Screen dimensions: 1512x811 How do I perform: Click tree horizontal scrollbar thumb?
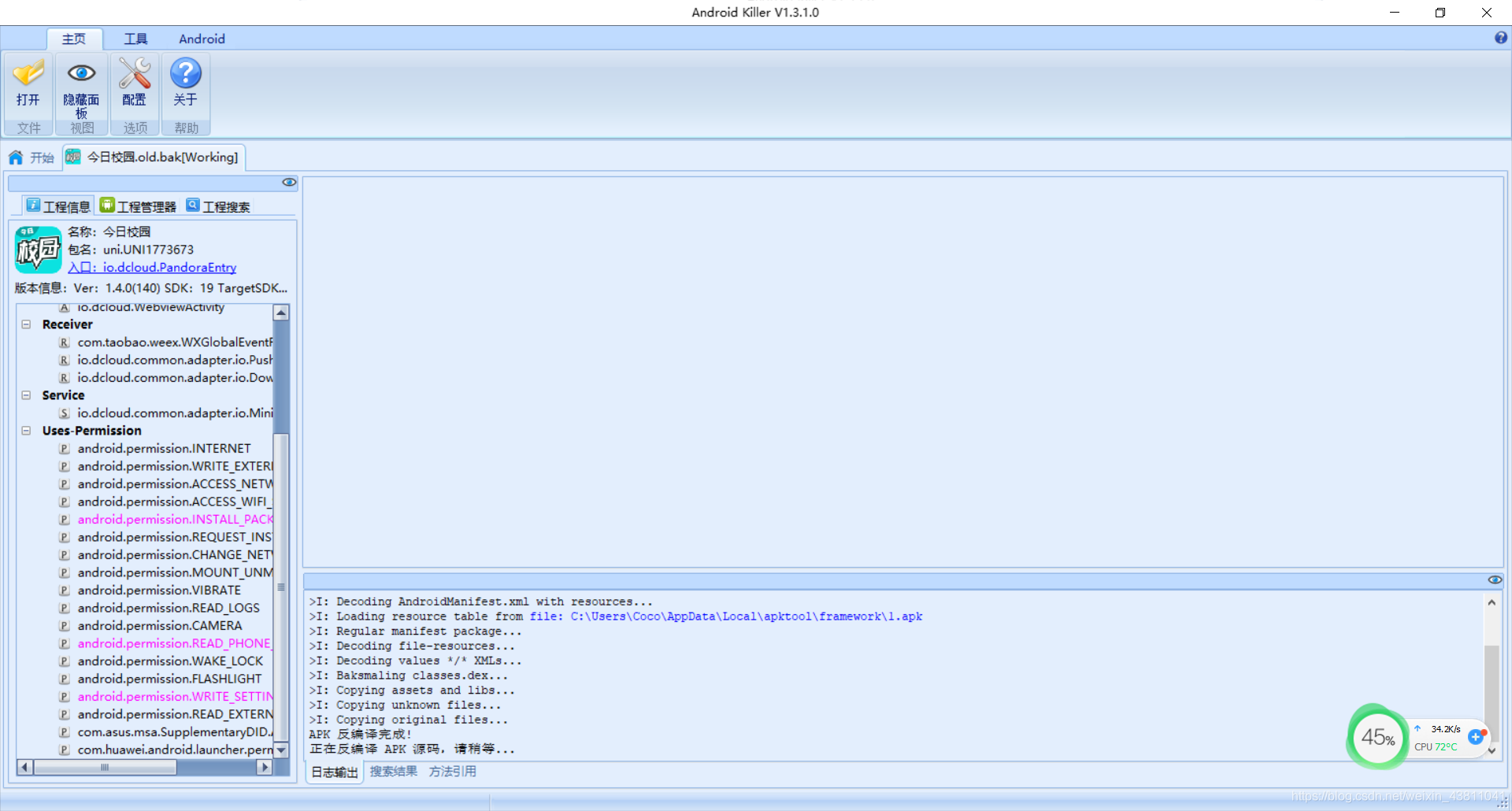click(105, 767)
